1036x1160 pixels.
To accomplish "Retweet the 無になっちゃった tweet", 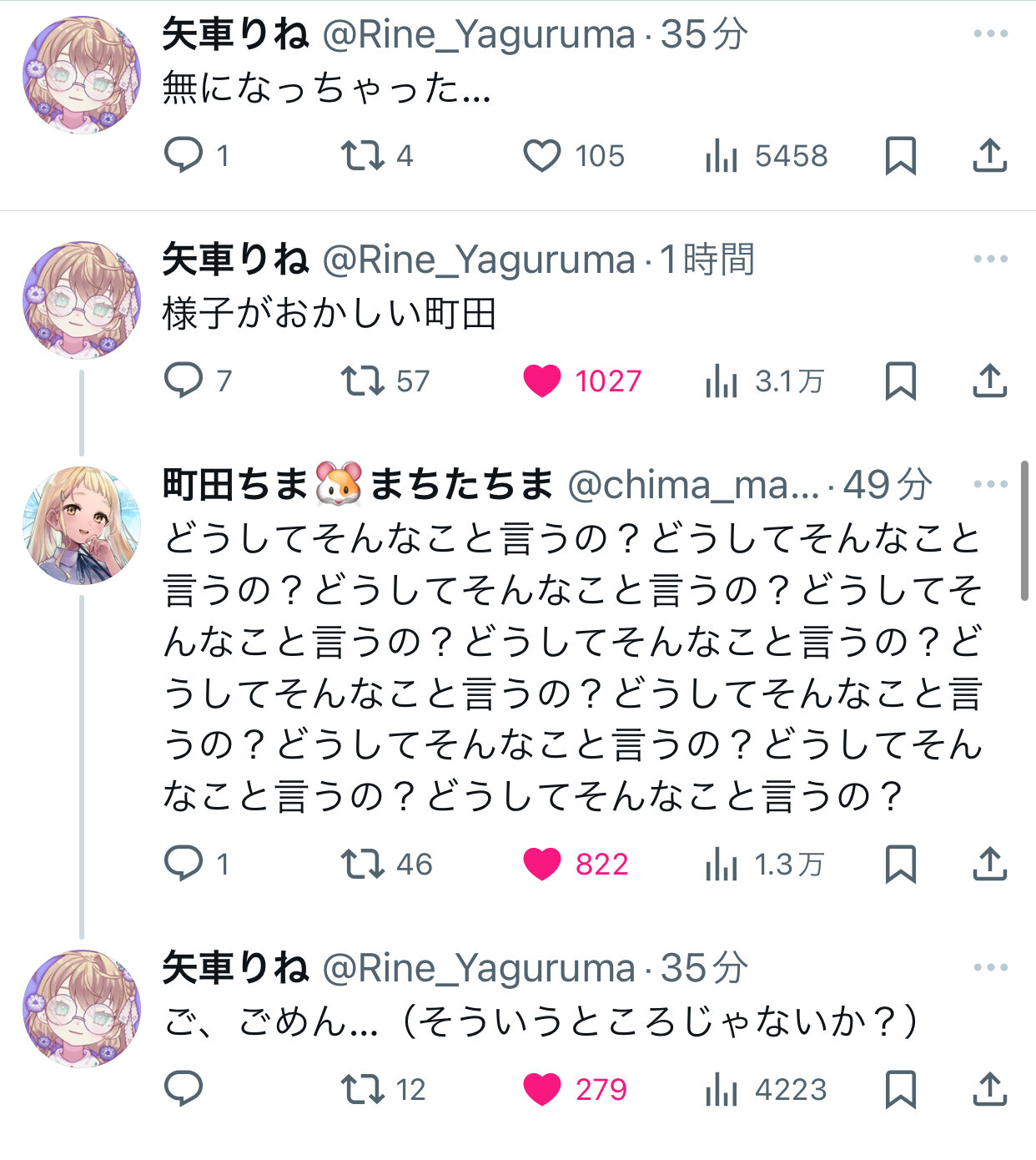I will point(362,155).
